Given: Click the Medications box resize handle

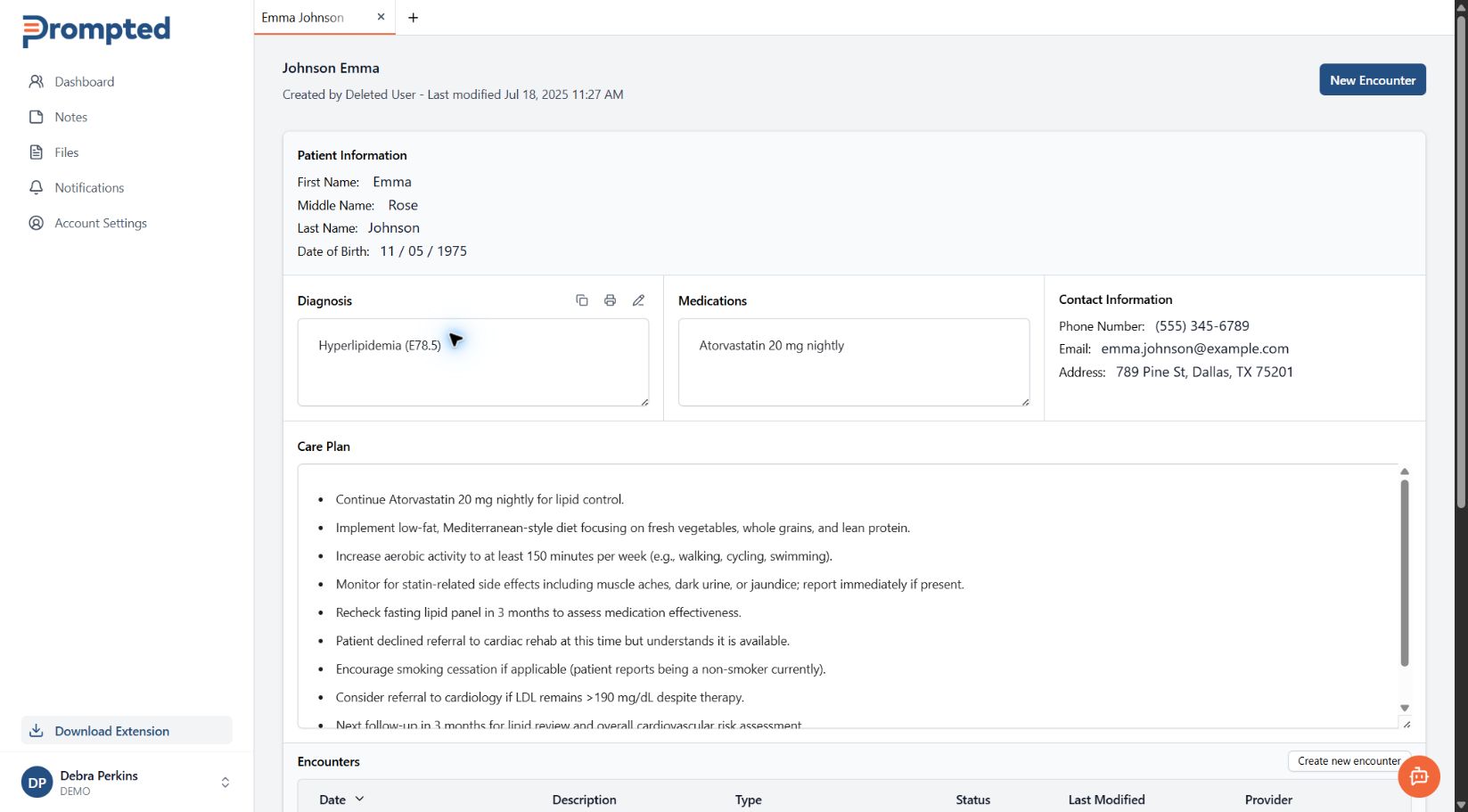Looking at the screenshot, I should point(1025,402).
